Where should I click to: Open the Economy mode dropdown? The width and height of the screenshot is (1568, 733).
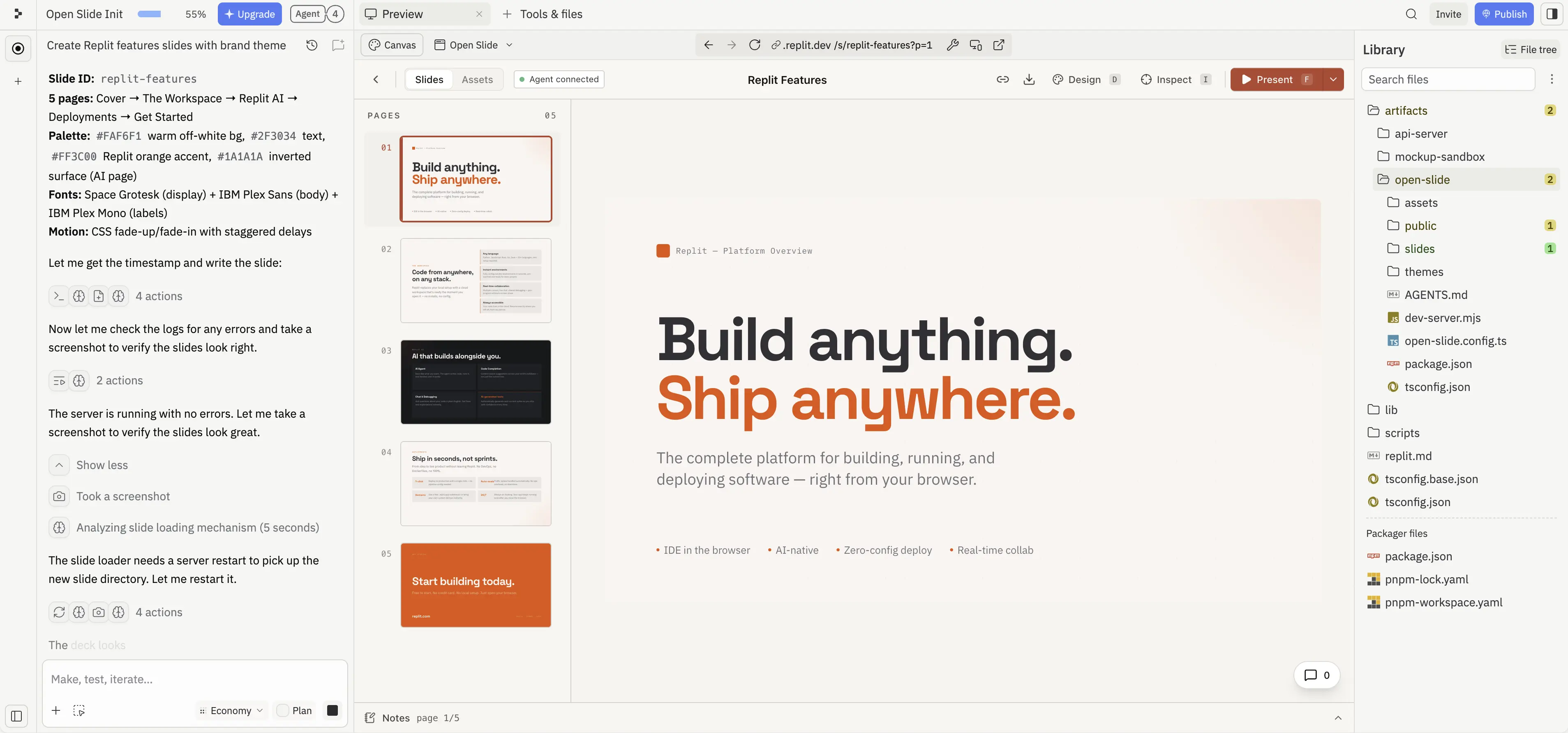(231, 710)
